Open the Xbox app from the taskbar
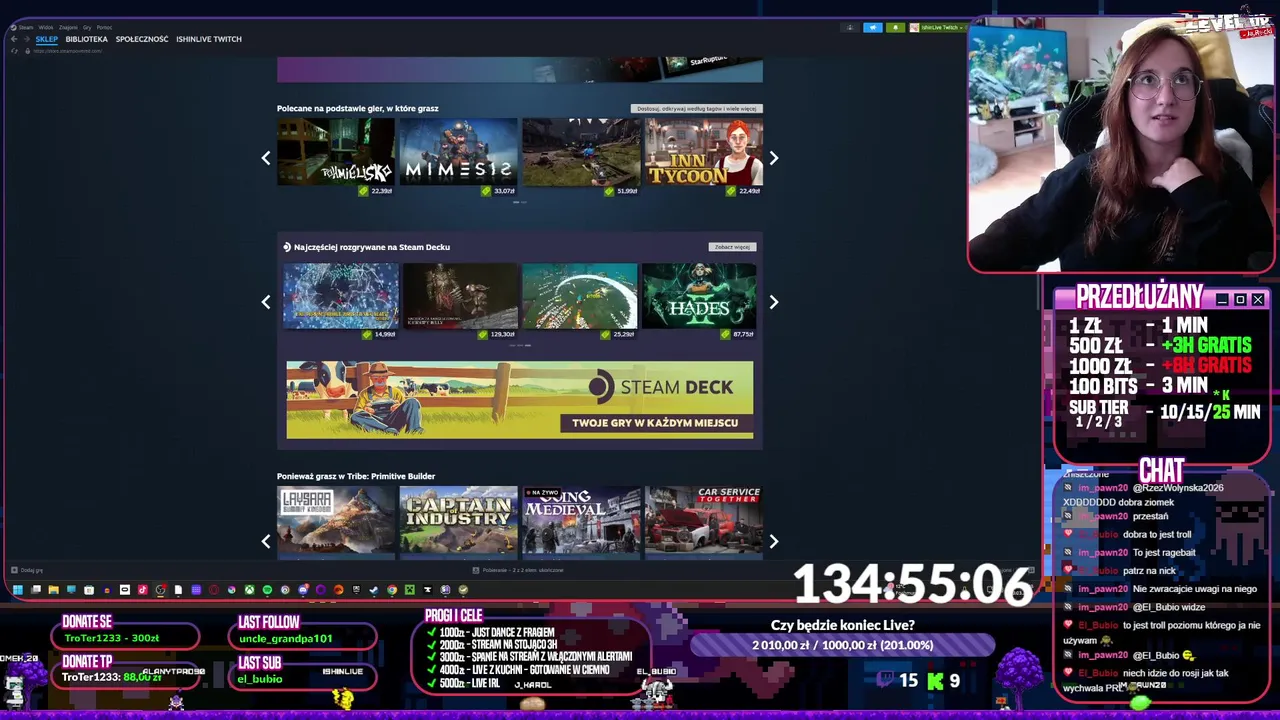The image size is (1280, 720). [x=249, y=590]
